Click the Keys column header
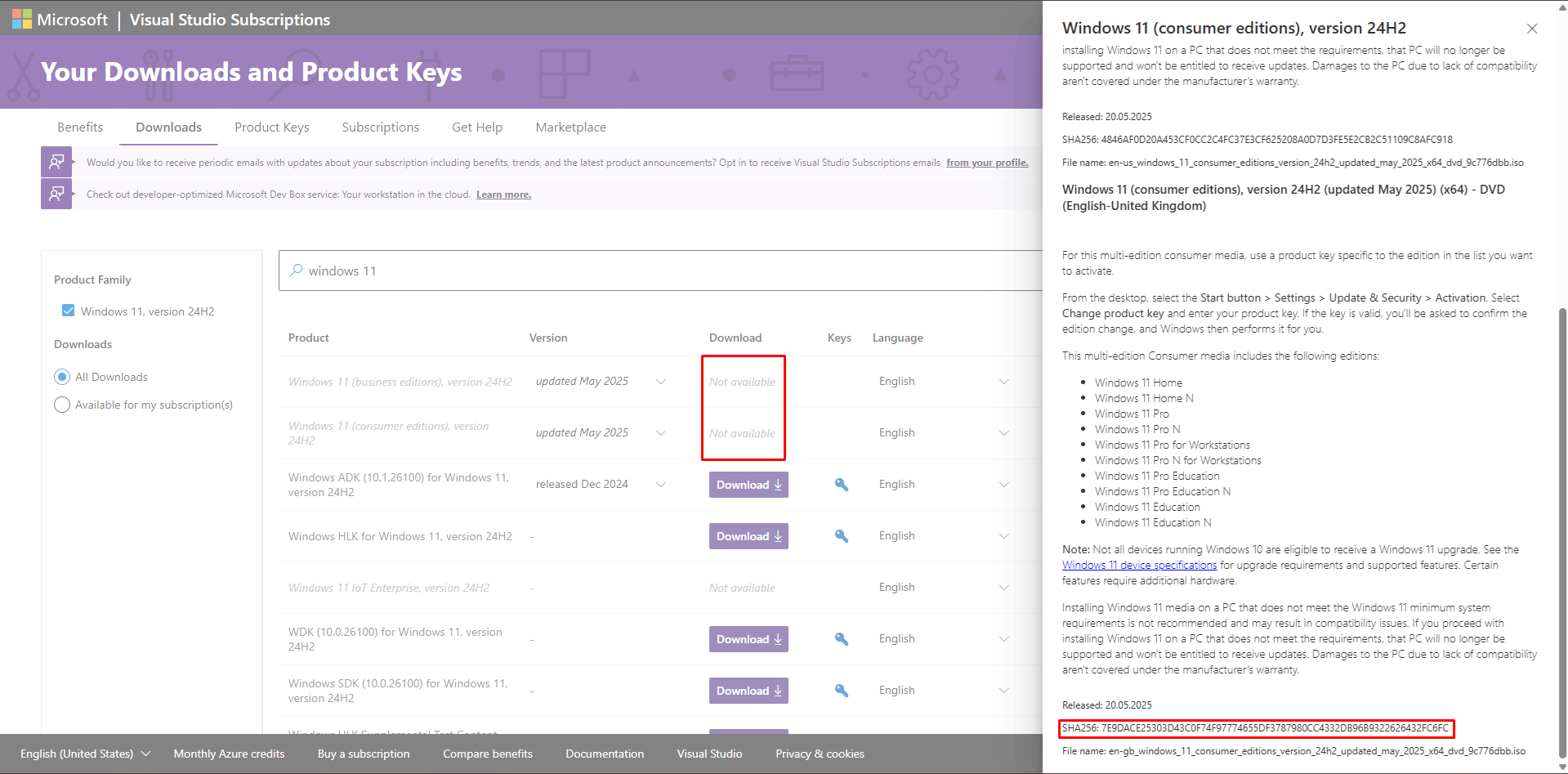The image size is (1568, 774). pyautogui.click(x=839, y=338)
